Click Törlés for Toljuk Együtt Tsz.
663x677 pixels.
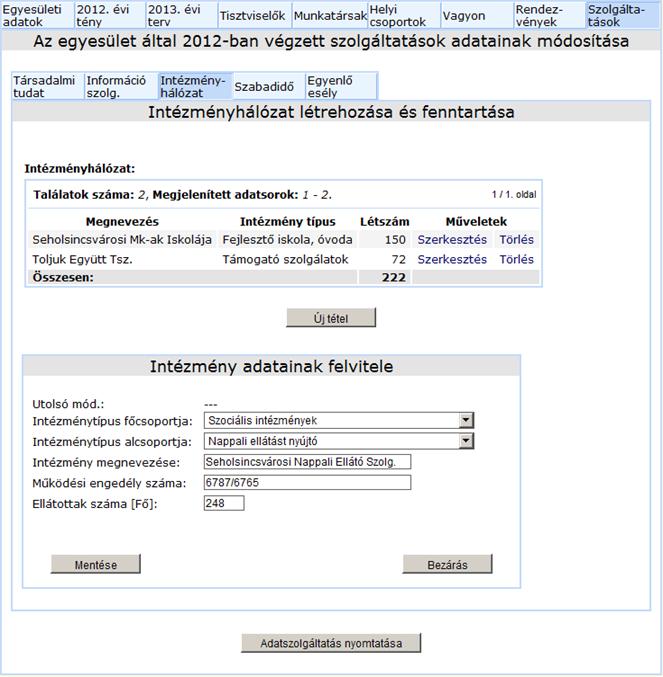pyautogui.click(x=516, y=259)
